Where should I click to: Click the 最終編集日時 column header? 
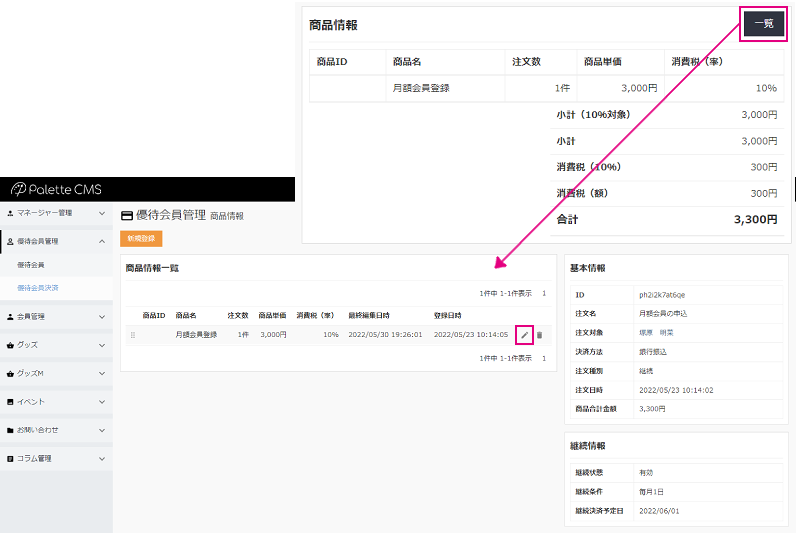click(369, 316)
